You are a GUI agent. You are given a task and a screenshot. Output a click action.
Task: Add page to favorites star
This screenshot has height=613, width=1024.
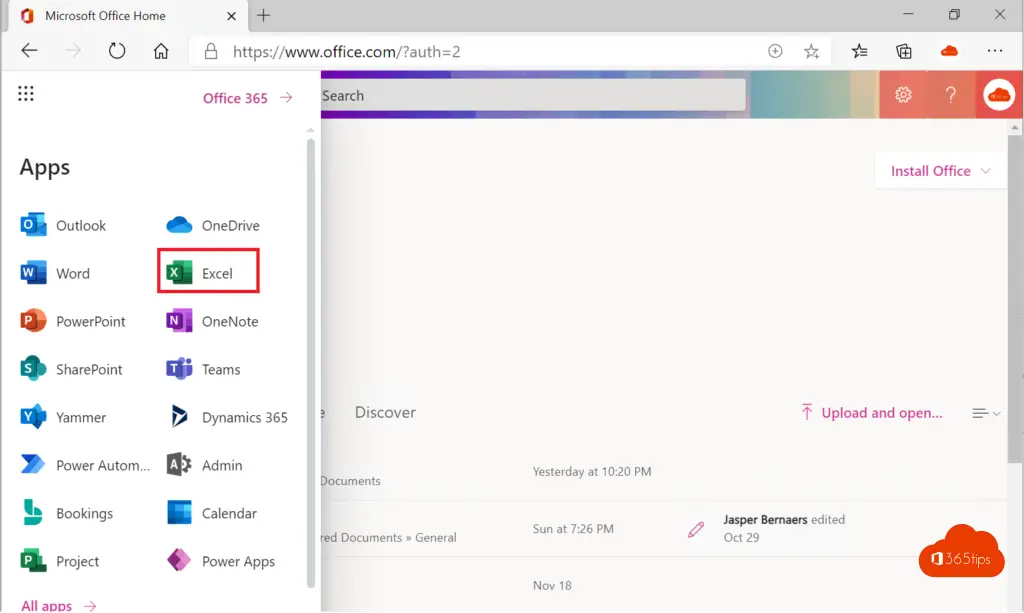coord(811,52)
